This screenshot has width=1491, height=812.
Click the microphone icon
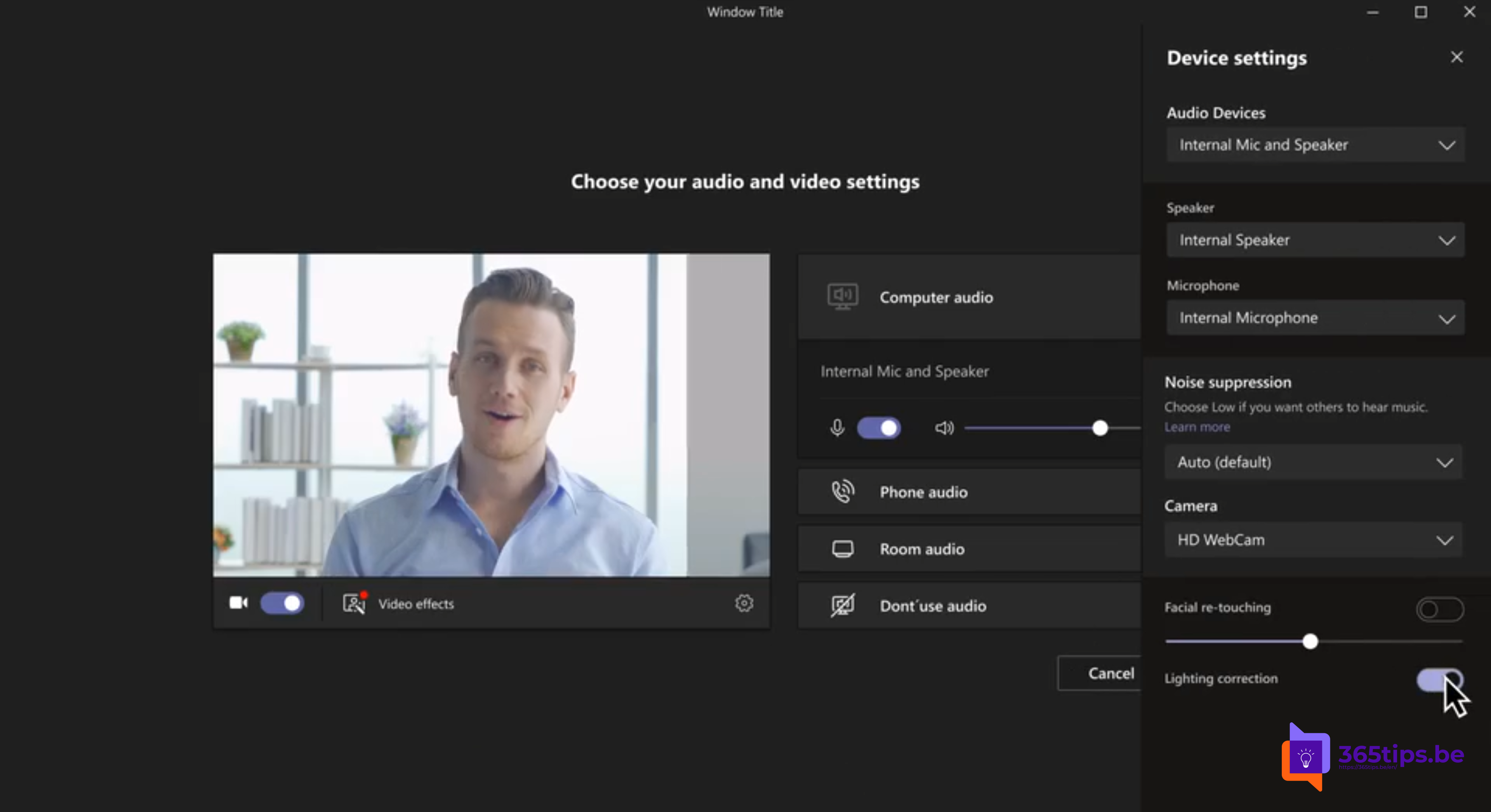[x=835, y=428]
